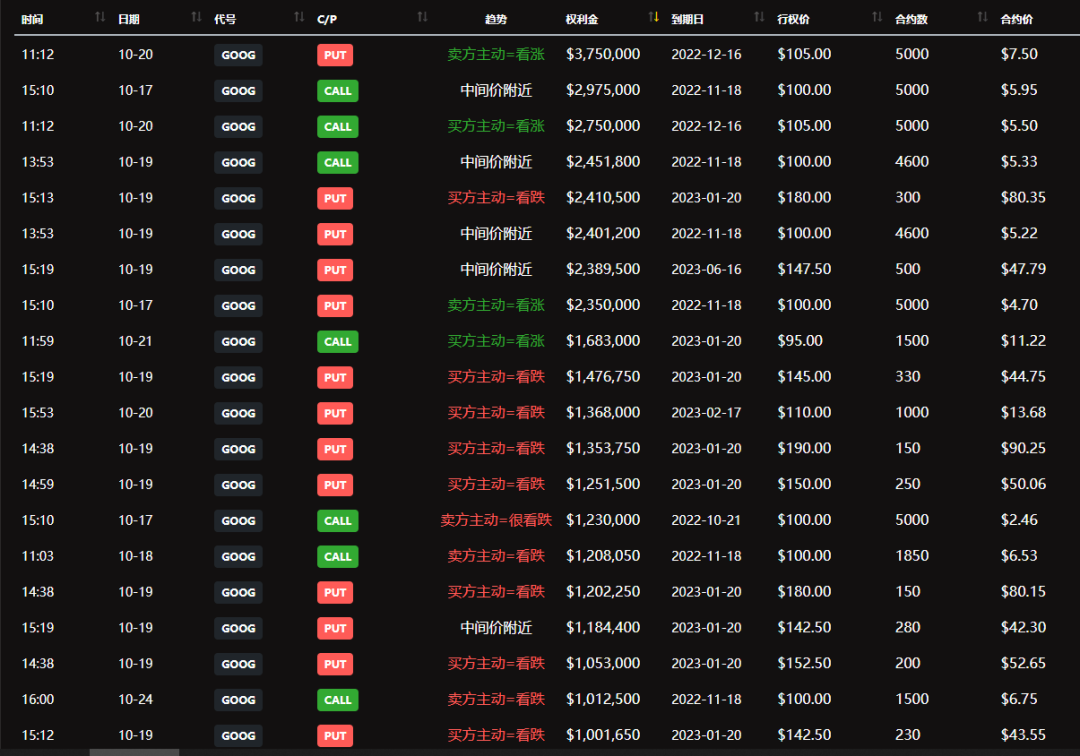Click the 行权价 column header

[793, 19]
